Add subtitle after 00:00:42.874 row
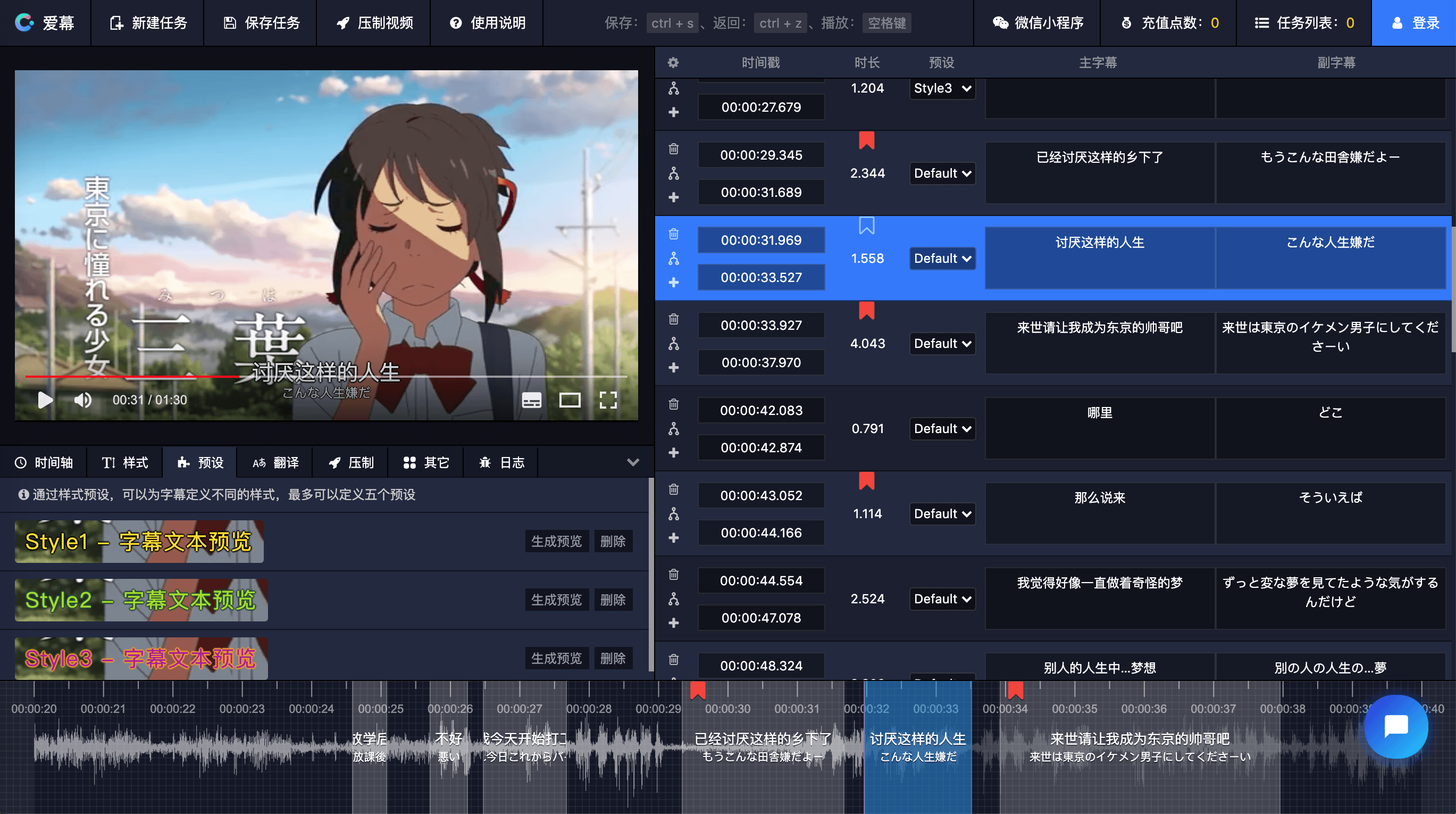The height and width of the screenshot is (814, 1456). (x=674, y=453)
